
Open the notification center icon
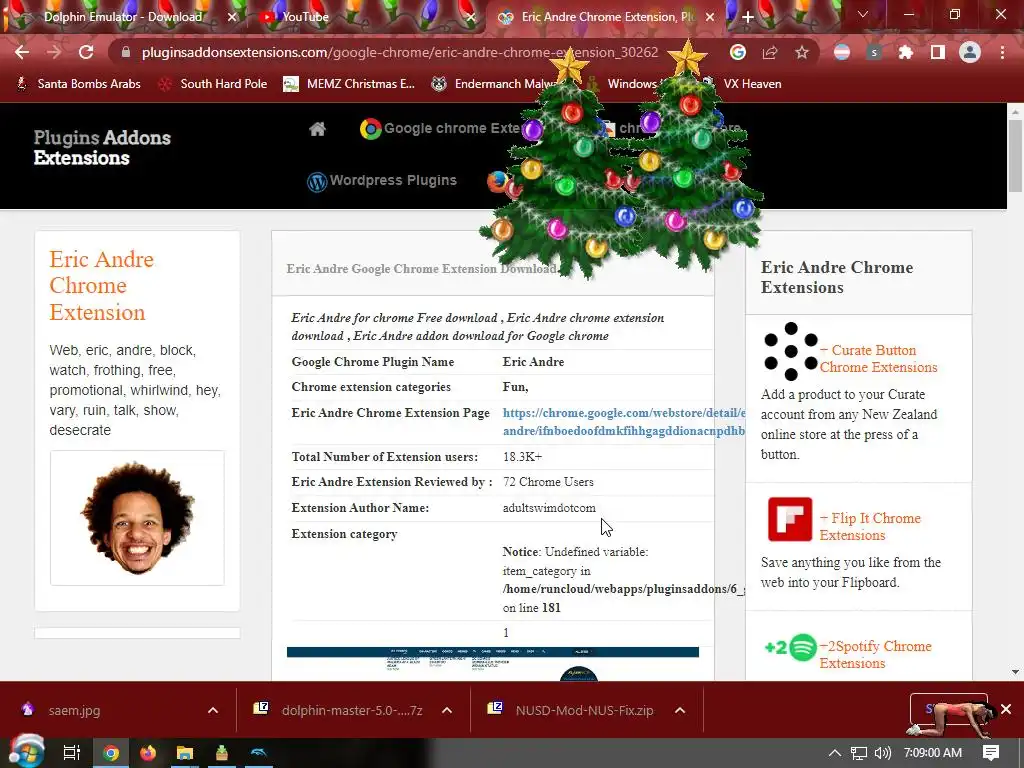(991, 753)
